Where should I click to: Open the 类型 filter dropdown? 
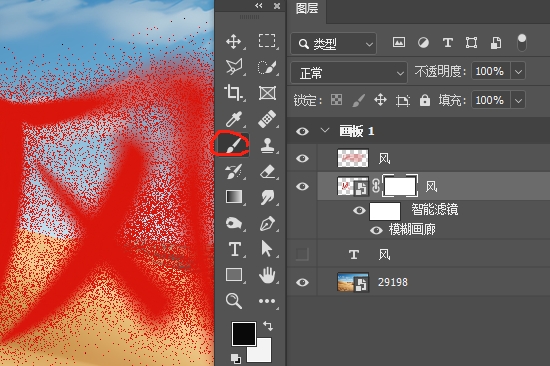(x=333, y=44)
